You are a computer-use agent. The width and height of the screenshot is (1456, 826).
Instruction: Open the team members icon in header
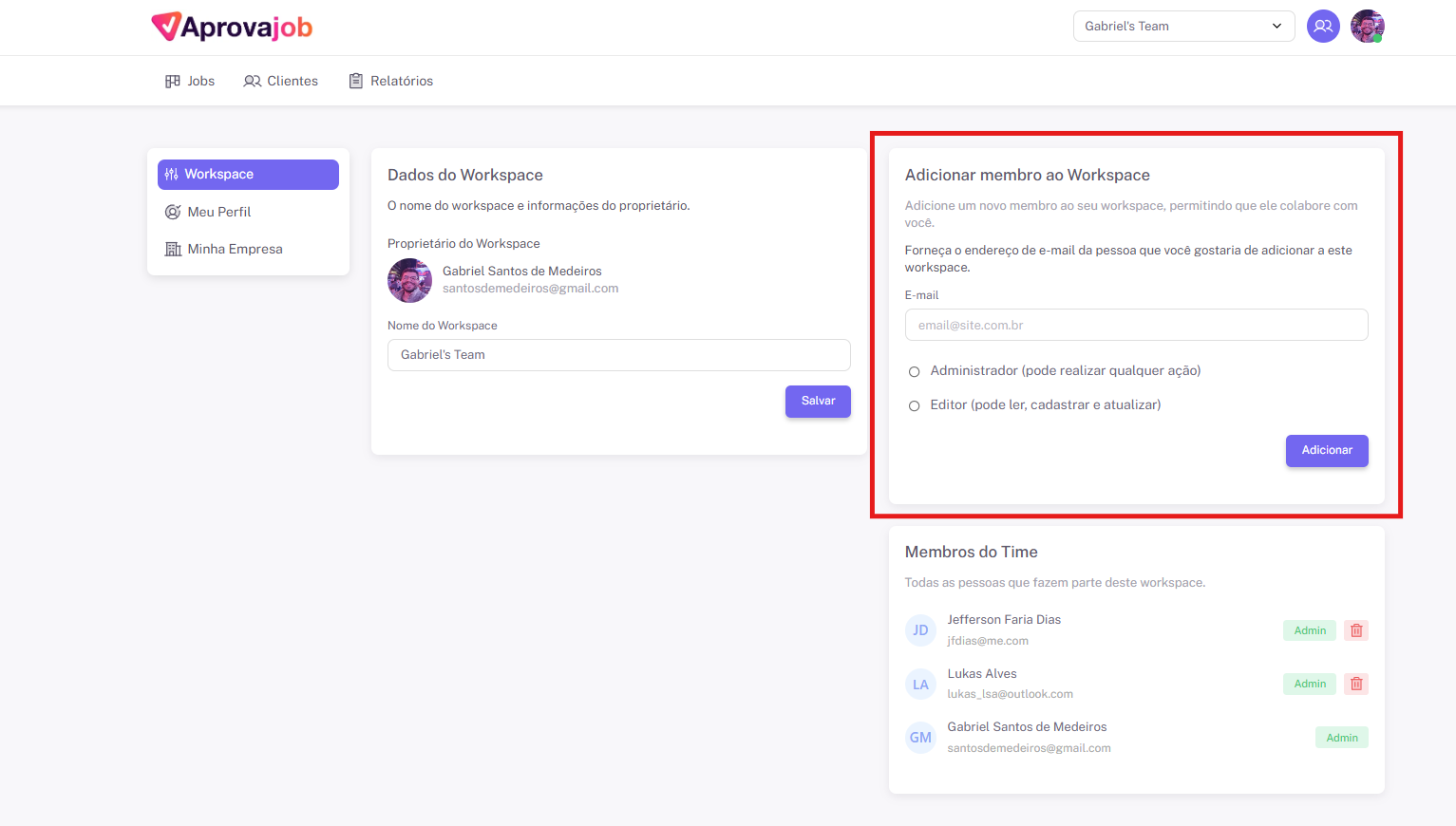point(1322,27)
